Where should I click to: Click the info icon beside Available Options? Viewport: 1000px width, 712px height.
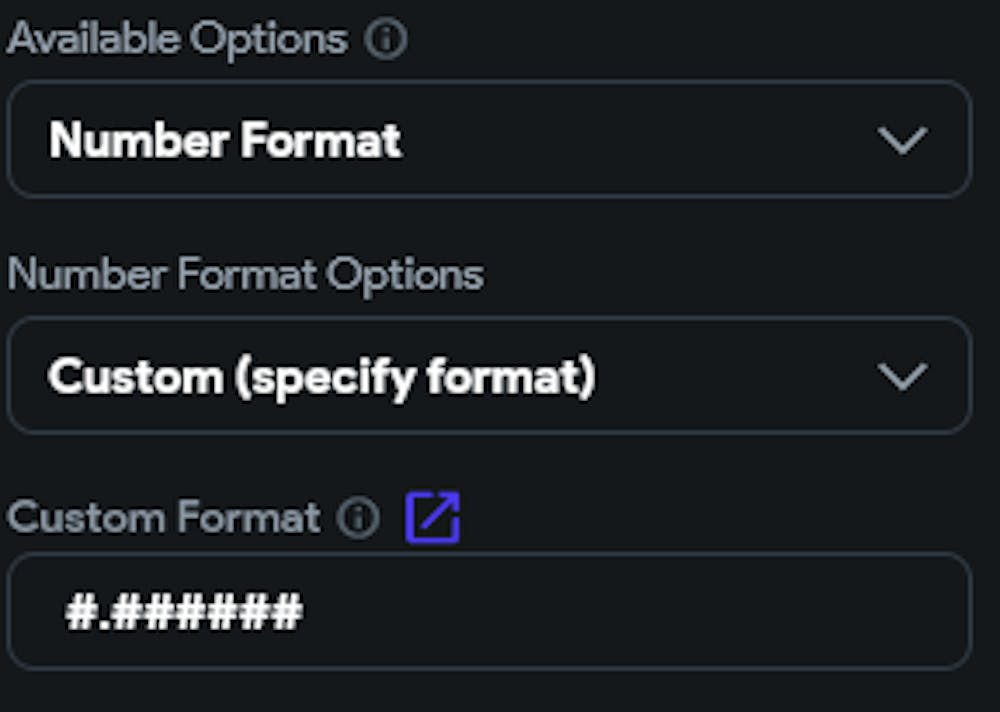(385, 41)
